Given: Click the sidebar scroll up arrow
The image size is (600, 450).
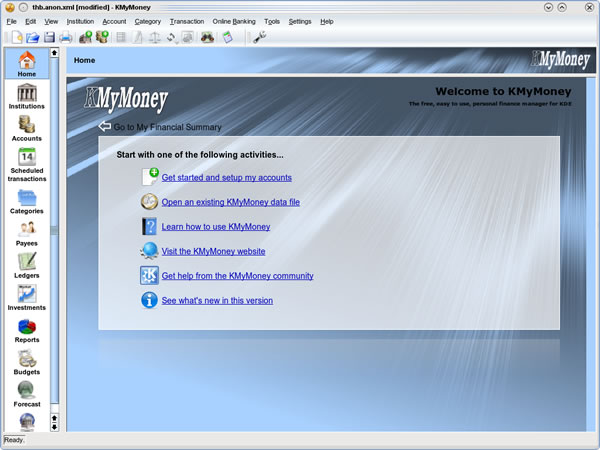Looking at the screenshot, I should click(54, 53).
